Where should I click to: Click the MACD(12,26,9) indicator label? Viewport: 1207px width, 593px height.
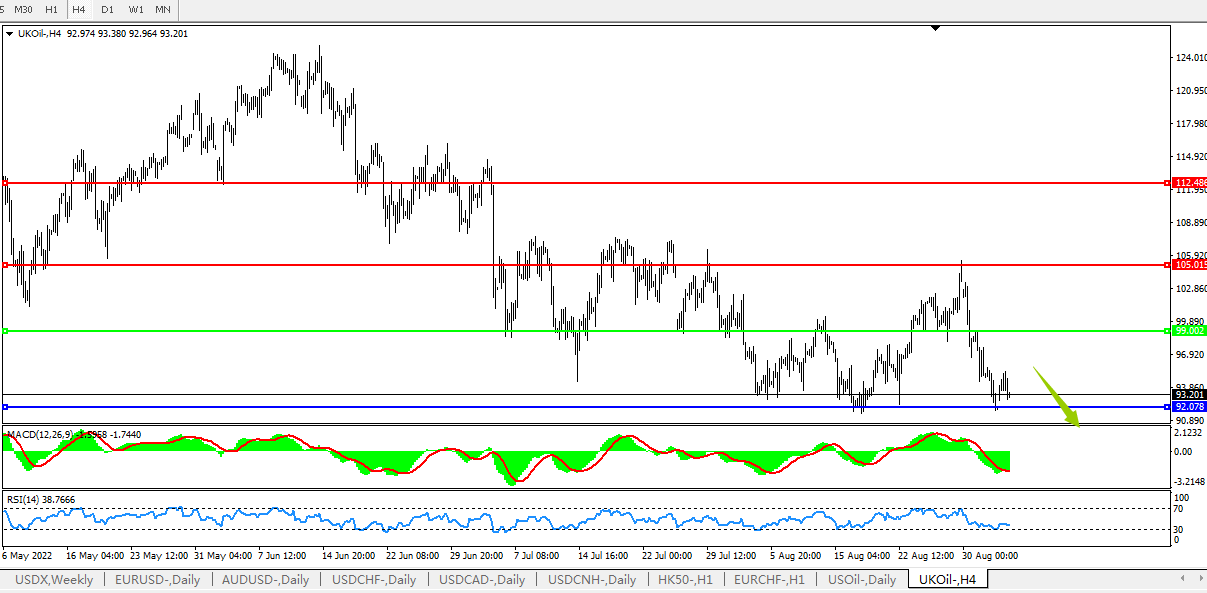tap(42, 435)
